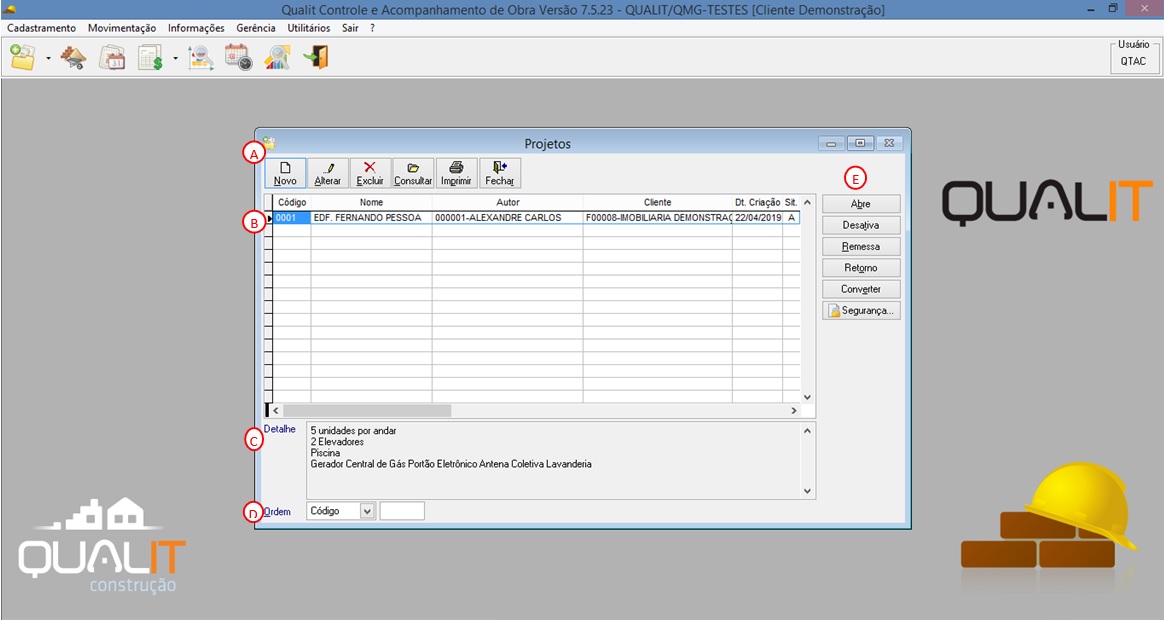Open the Movimentação menu
This screenshot has width=1164, height=620.
pos(122,27)
